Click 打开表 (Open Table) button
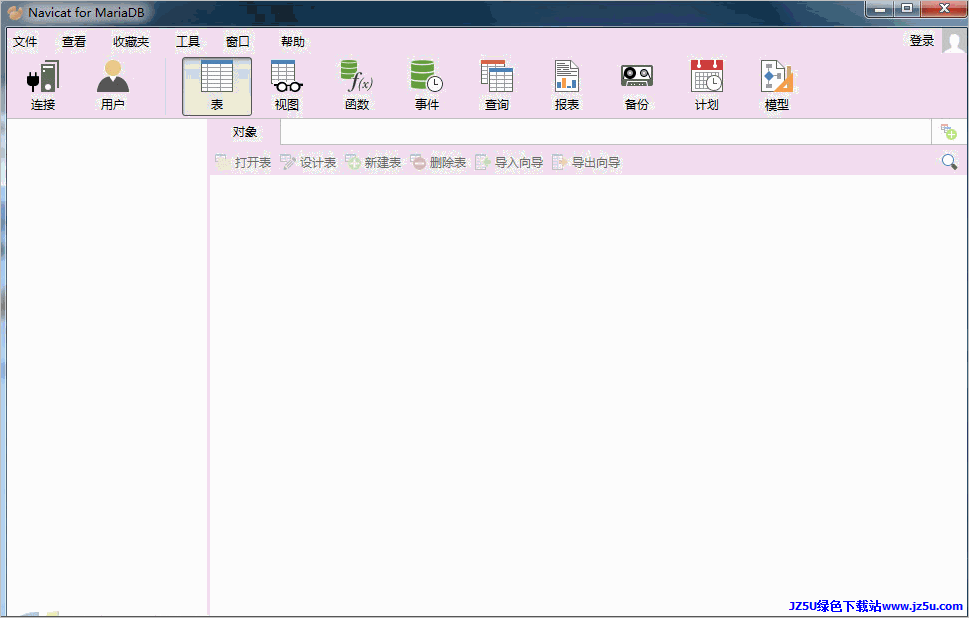 click(243, 163)
